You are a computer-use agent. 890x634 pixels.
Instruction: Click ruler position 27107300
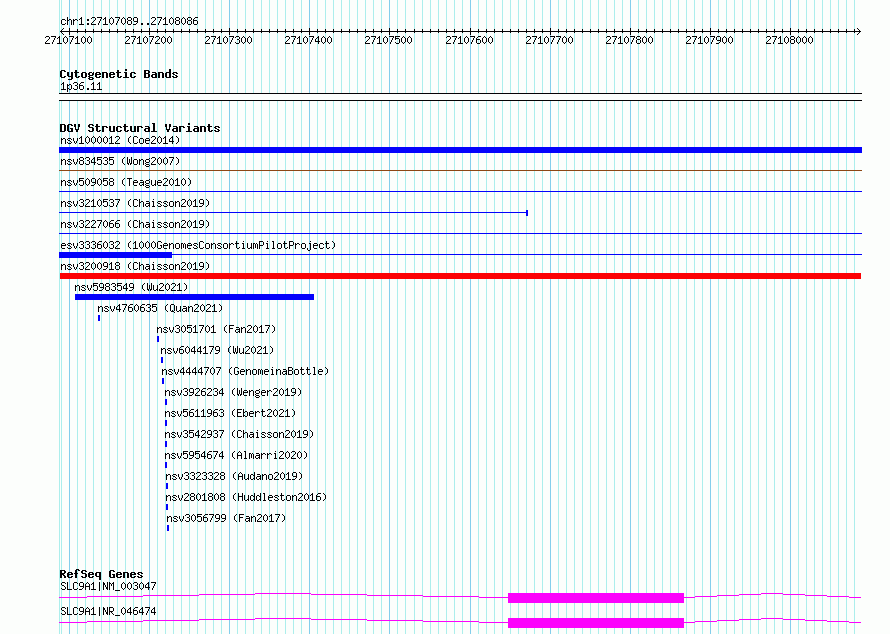228,40
